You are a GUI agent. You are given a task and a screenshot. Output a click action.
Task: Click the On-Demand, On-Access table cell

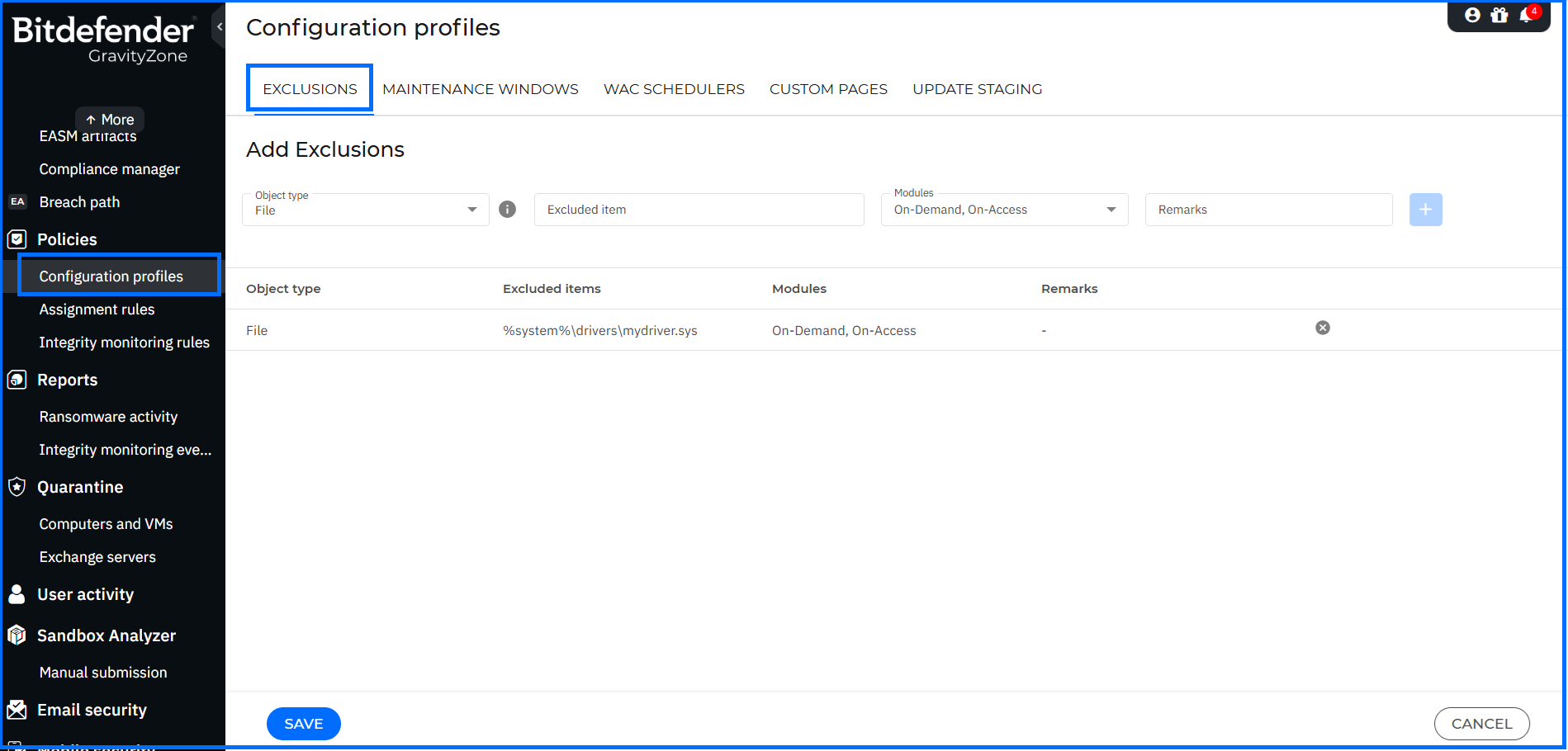point(844,330)
